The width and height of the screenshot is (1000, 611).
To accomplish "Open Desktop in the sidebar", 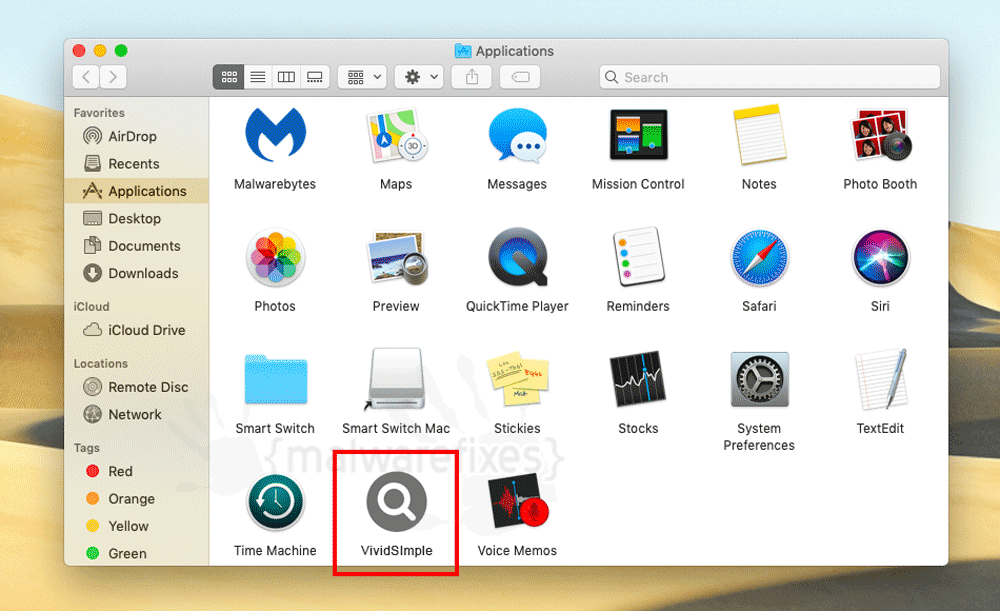I will point(136,219).
